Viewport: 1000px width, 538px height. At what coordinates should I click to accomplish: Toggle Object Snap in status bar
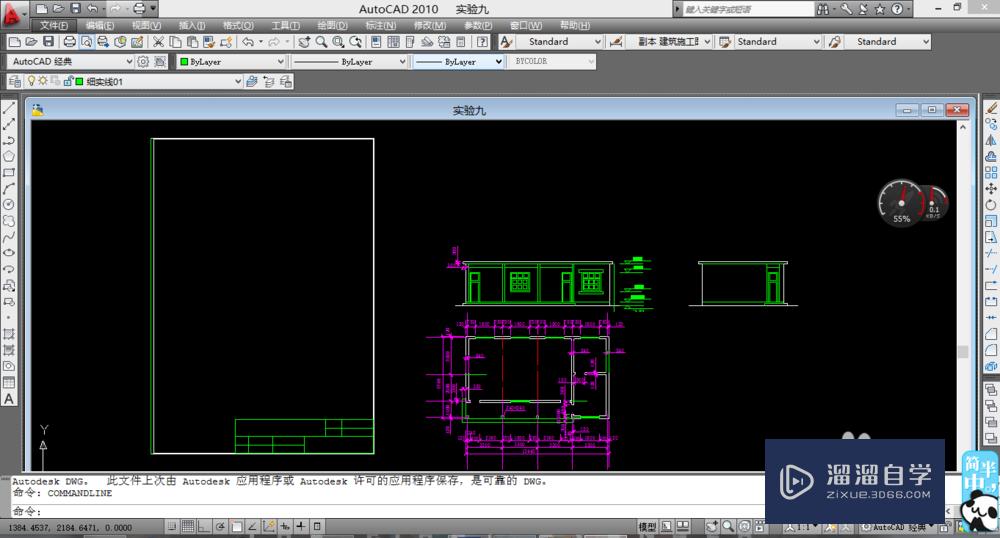[237, 527]
